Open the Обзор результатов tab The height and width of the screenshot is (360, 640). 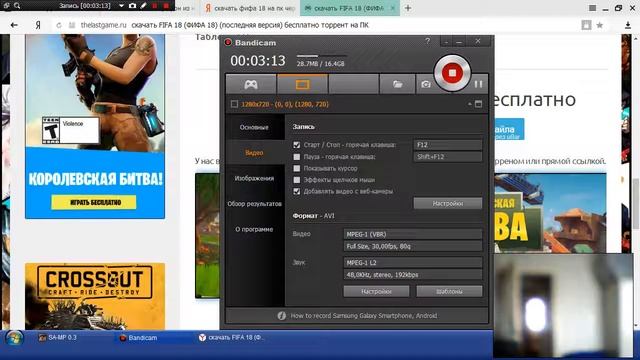pos(254,204)
